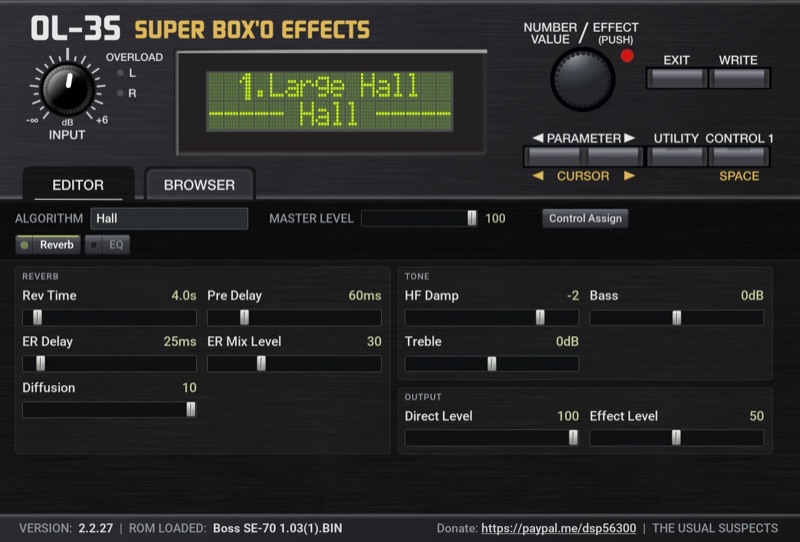Click the HF Damp slider

point(491,317)
